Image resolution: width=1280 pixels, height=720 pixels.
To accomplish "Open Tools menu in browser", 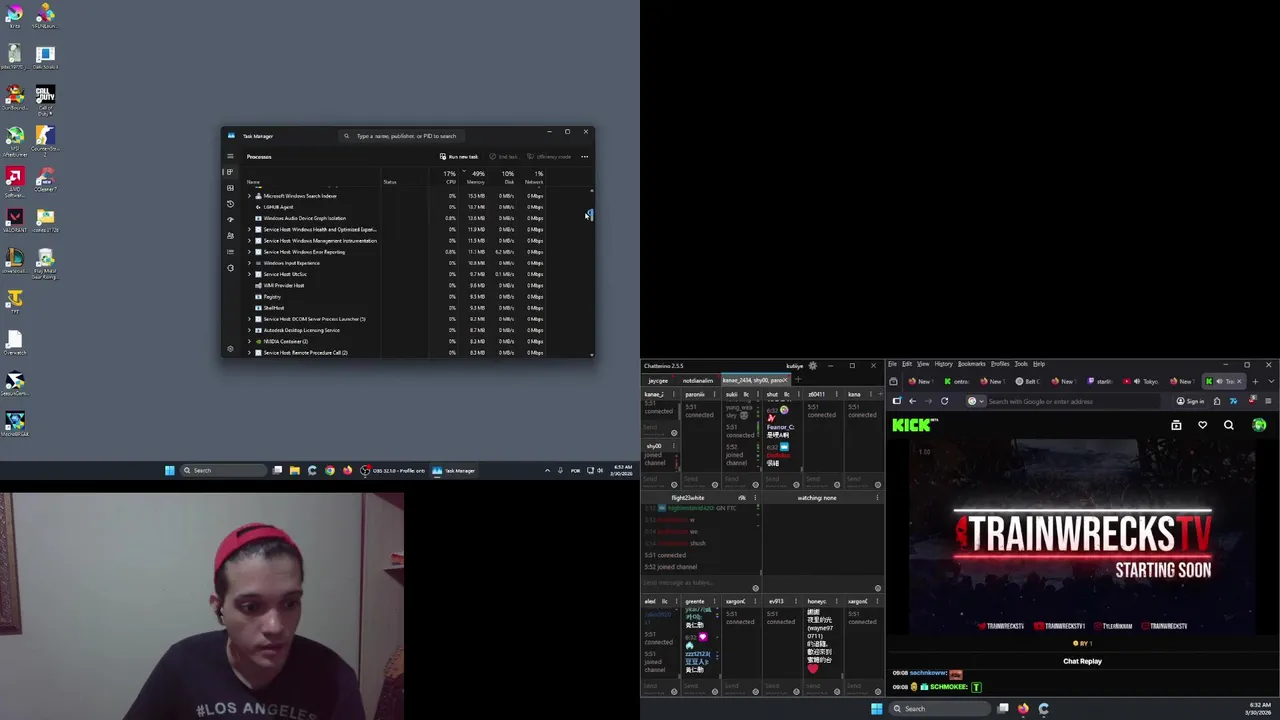I will 1021,364.
